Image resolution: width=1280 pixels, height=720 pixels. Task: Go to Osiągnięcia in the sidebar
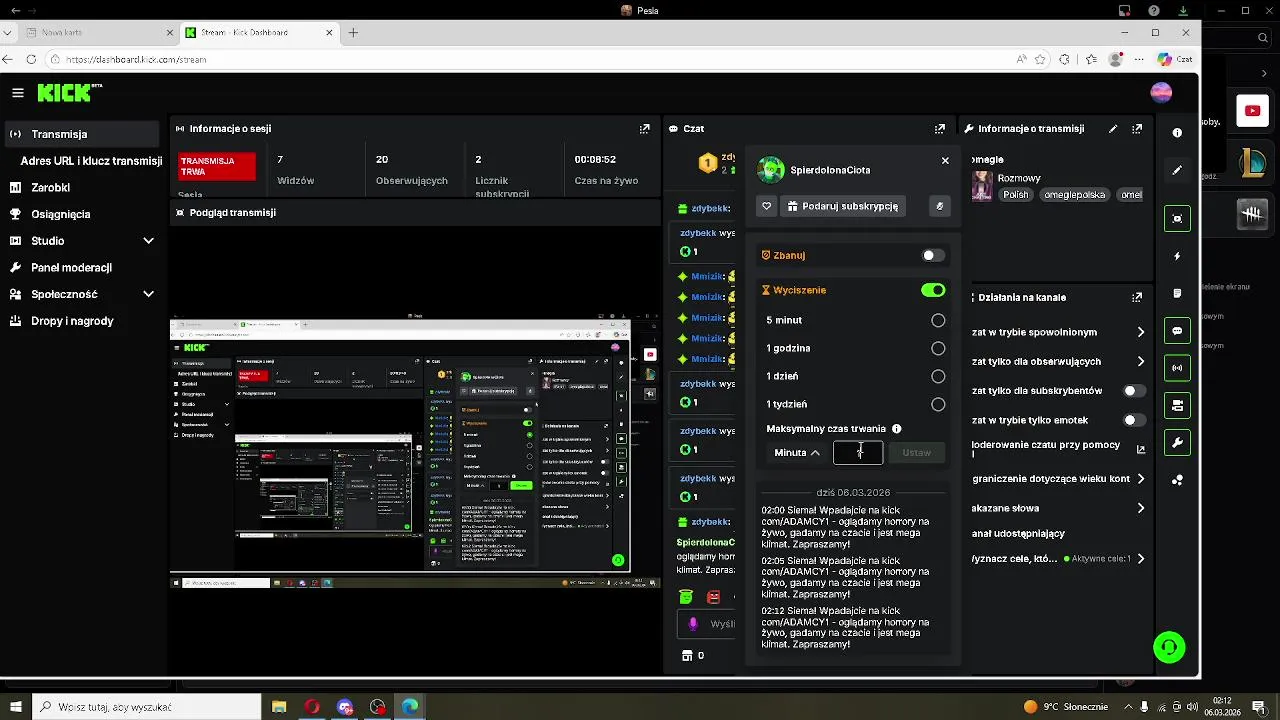click(60, 214)
